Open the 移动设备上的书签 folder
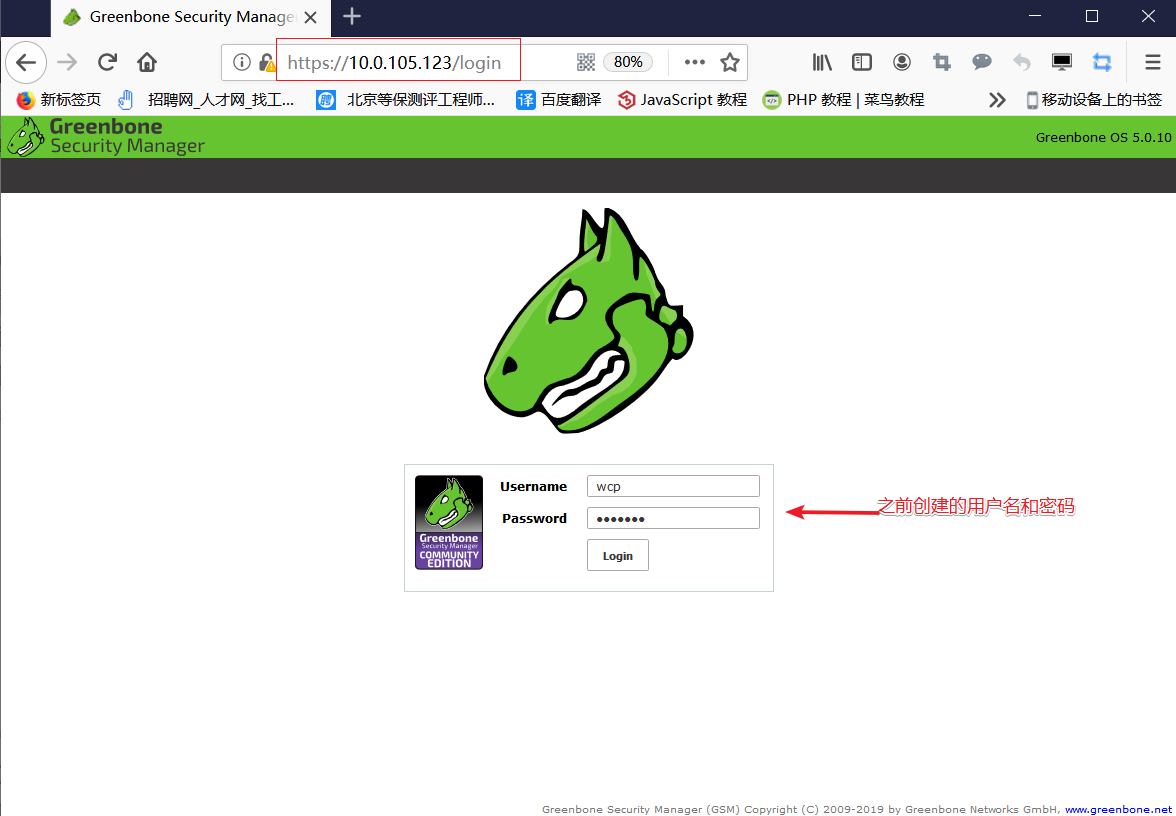This screenshot has height=816, width=1176. point(1094,100)
